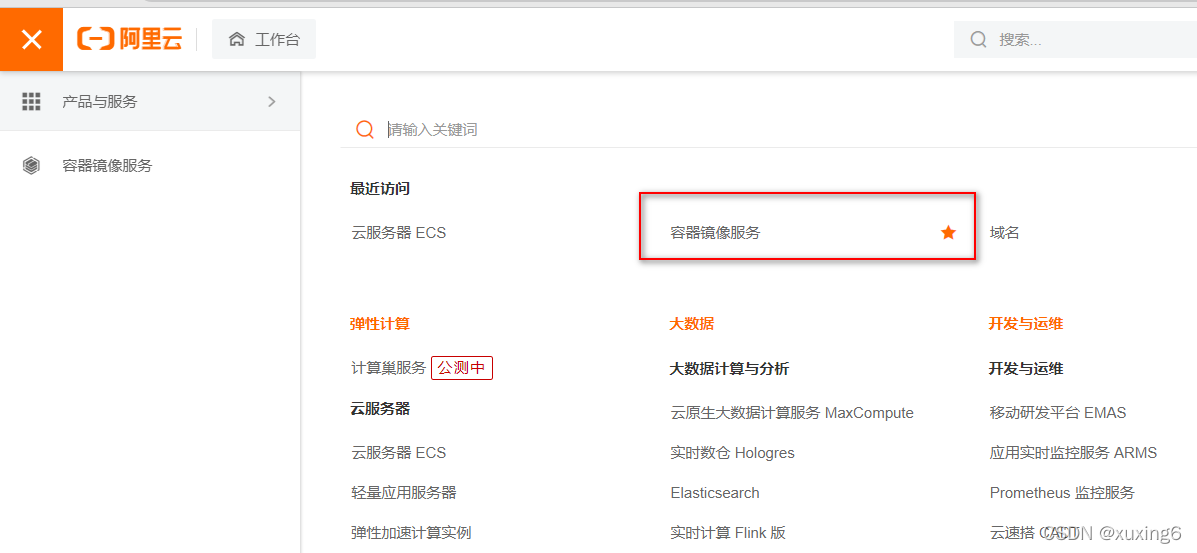Viewport: 1197px width, 553px height.
Task: Open 移动研发平台 EMAS link
Action: click(x=1057, y=413)
